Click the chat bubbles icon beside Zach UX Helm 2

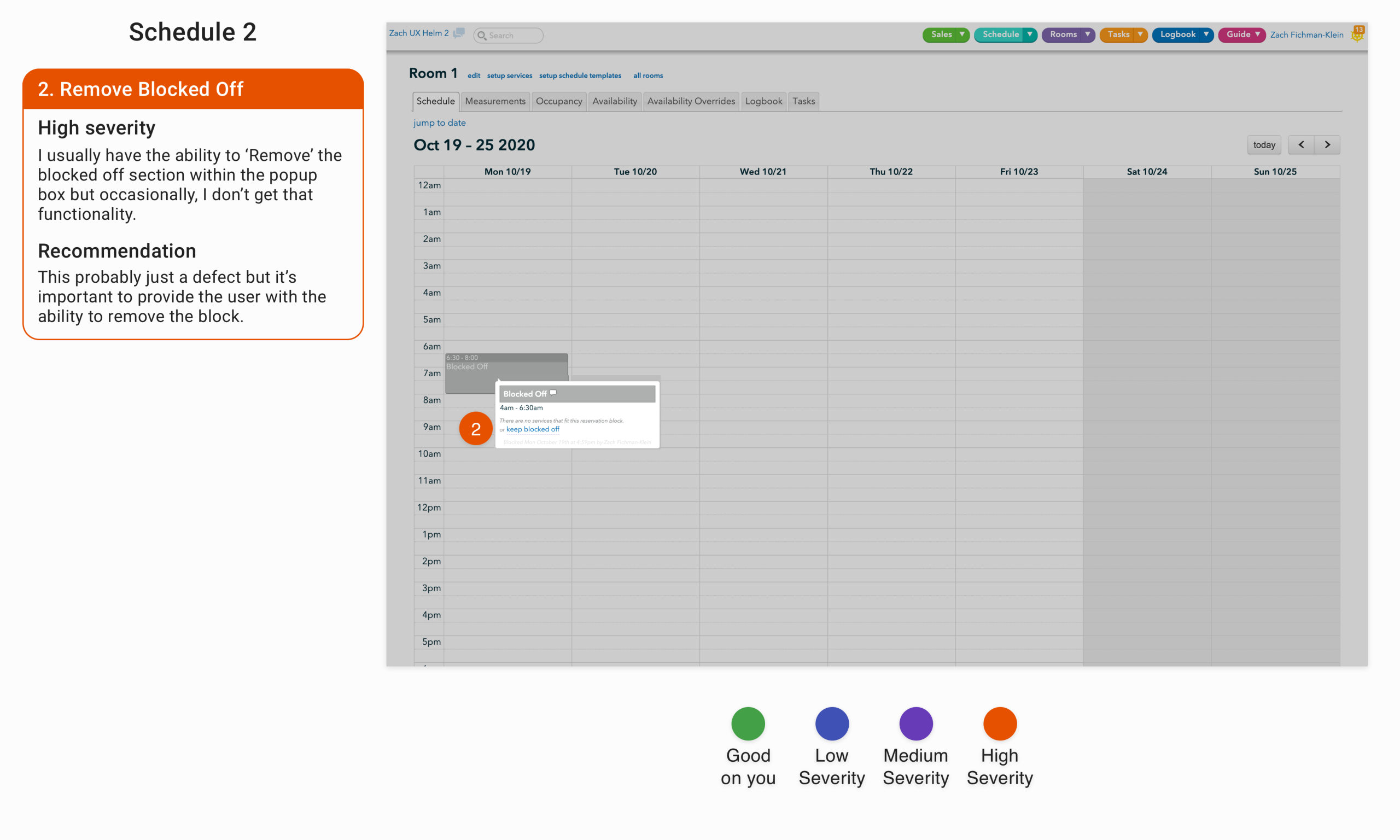point(459,33)
